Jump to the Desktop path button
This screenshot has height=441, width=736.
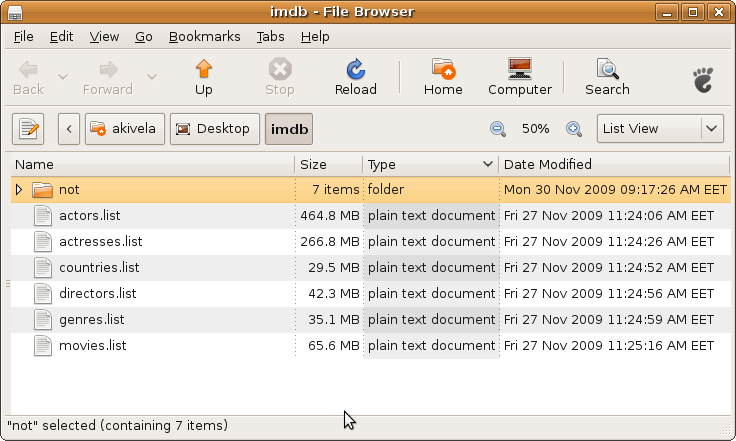pos(214,129)
